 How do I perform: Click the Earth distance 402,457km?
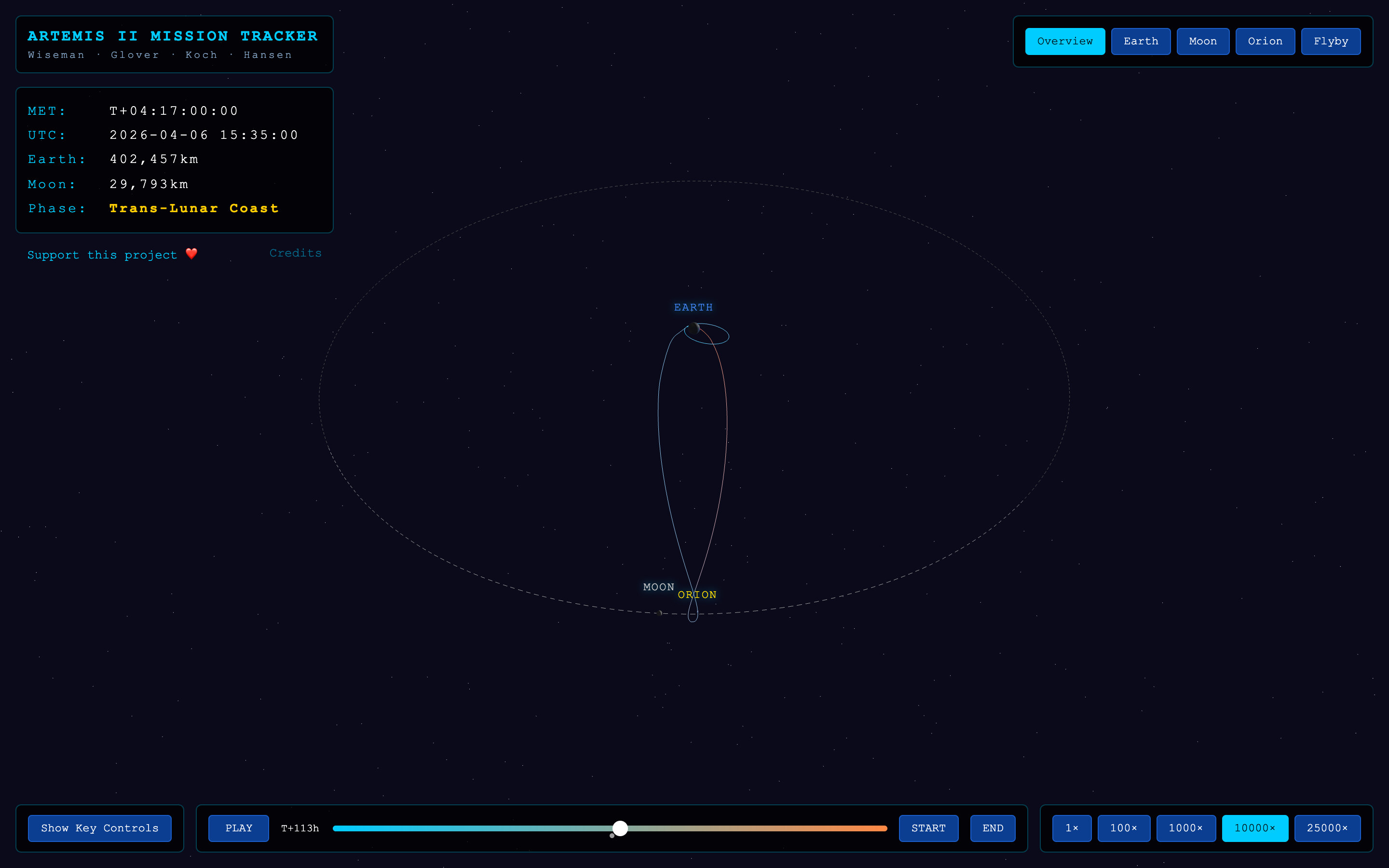(x=154, y=159)
